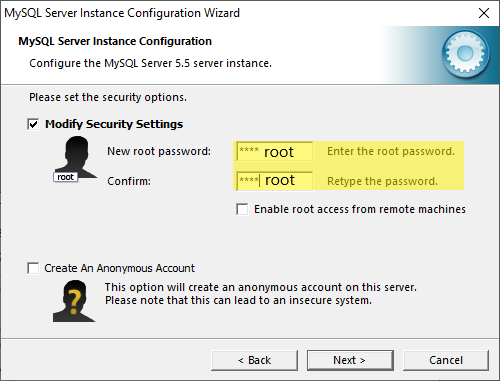Screen dimensions: 500x381
Task: Go to previous page with Back
Action: pyautogui.click(x=254, y=360)
